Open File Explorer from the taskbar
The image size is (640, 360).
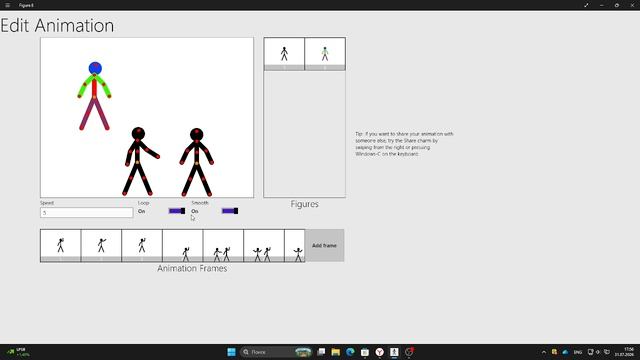coord(336,352)
